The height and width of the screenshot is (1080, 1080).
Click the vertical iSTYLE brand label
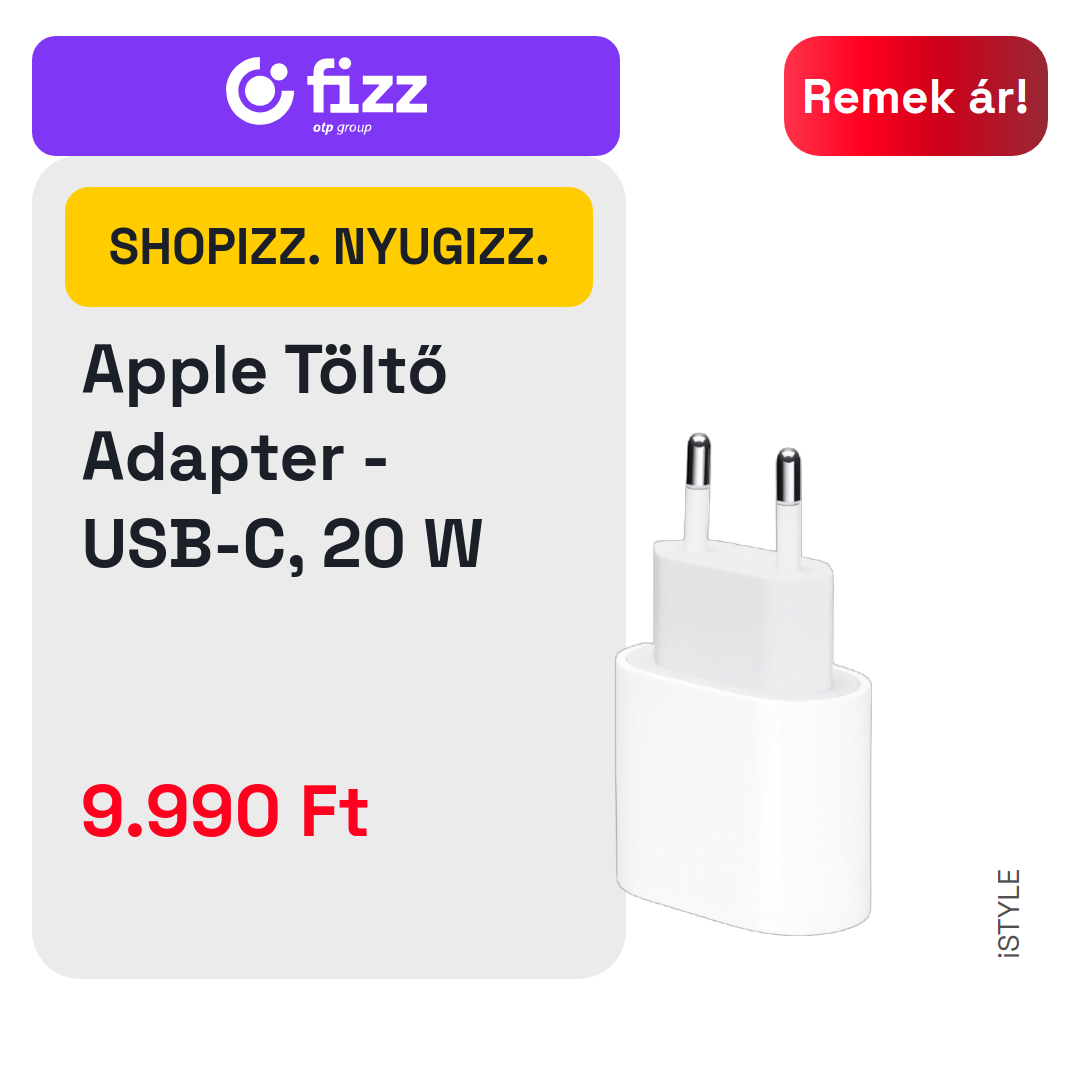pos(1009,913)
